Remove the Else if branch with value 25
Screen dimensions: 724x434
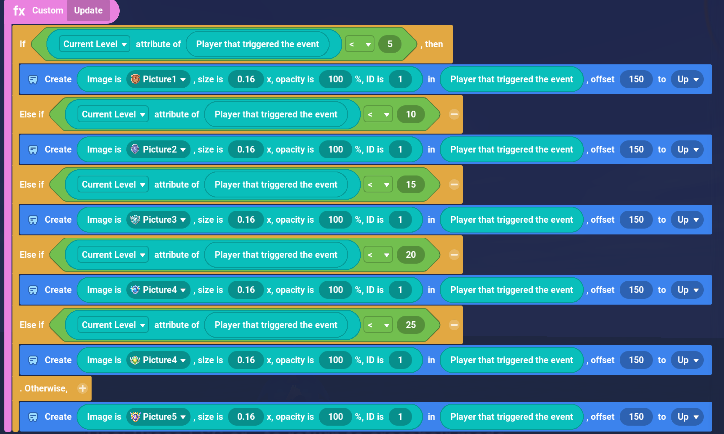454,325
